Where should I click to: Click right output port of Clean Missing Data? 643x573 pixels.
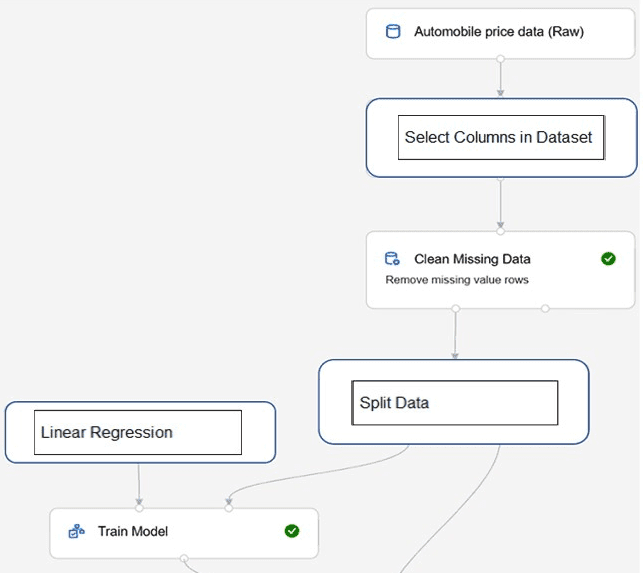(x=545, y=308)
